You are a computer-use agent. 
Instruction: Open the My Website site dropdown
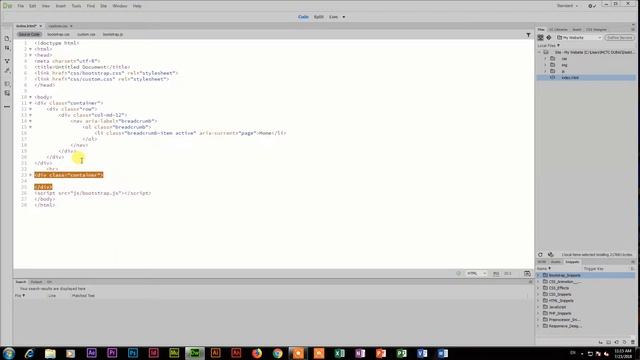pos(580,38)
